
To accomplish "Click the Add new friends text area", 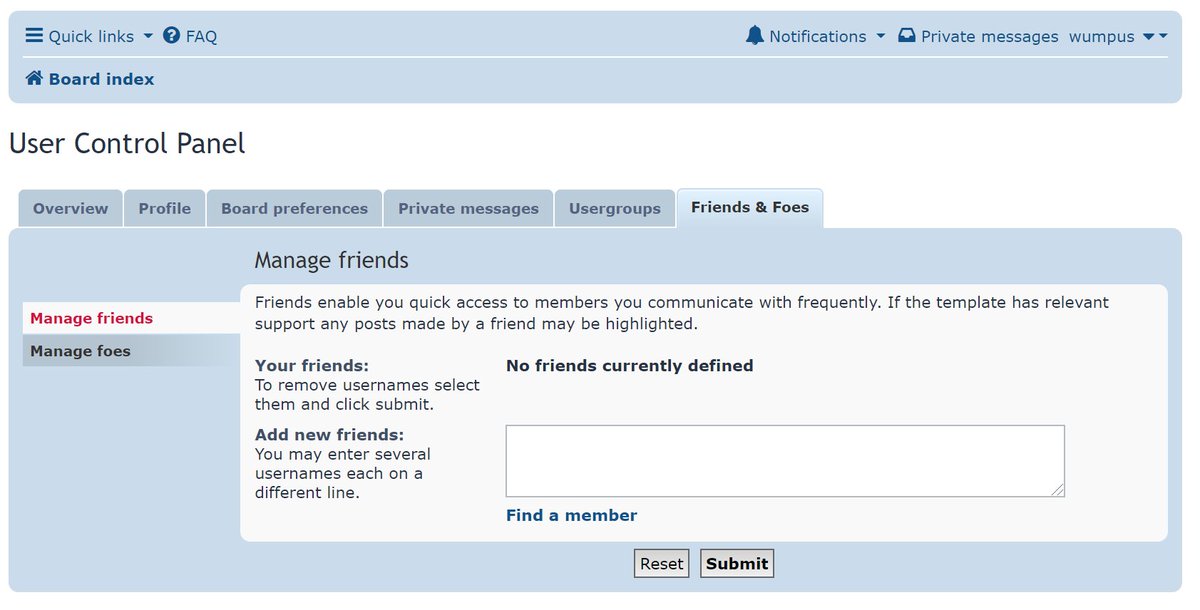I will coord(785,461).
